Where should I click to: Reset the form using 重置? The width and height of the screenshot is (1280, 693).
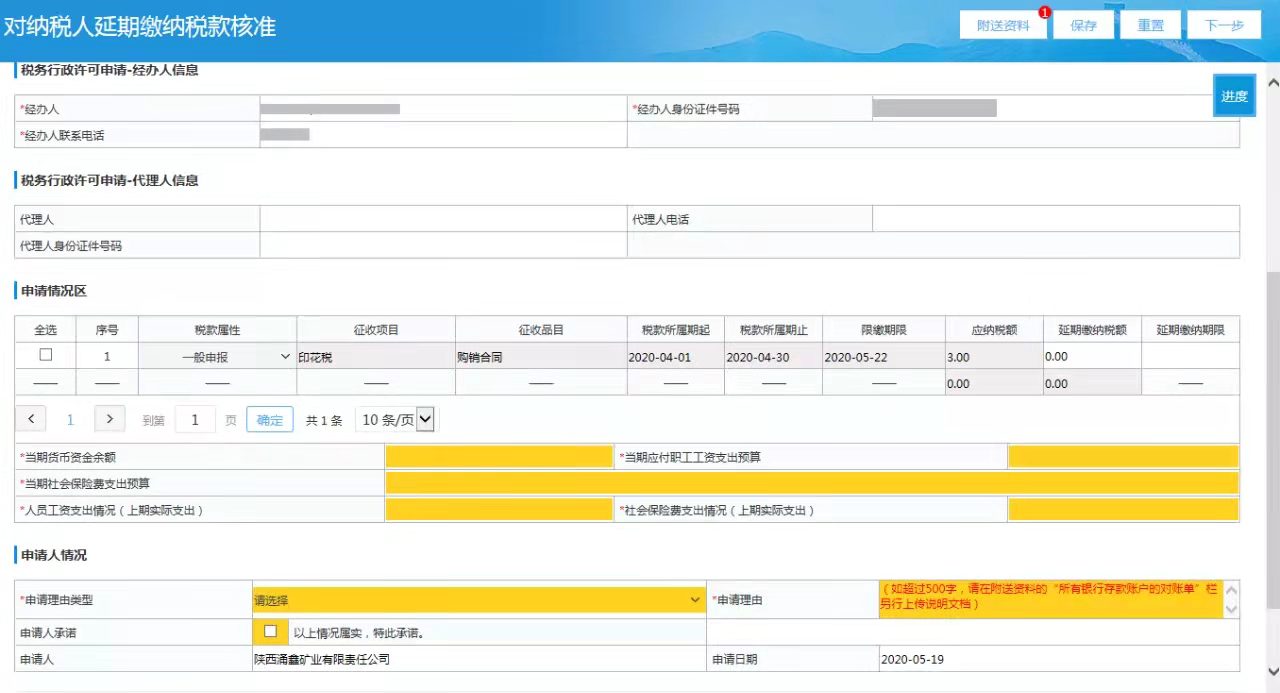pyautogui.click(x=1150, y=24)
